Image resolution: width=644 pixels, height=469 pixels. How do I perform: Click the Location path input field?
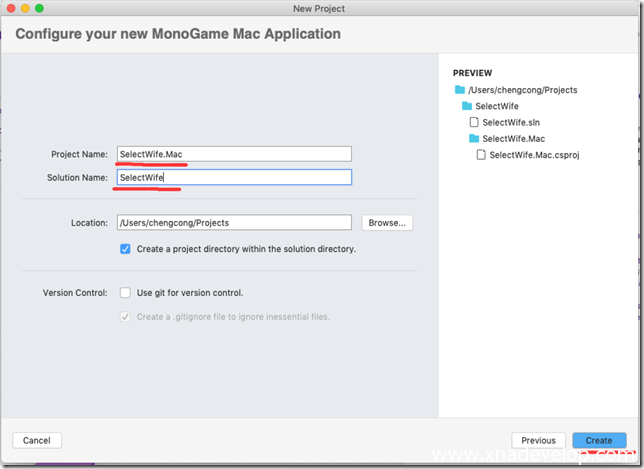233,223
